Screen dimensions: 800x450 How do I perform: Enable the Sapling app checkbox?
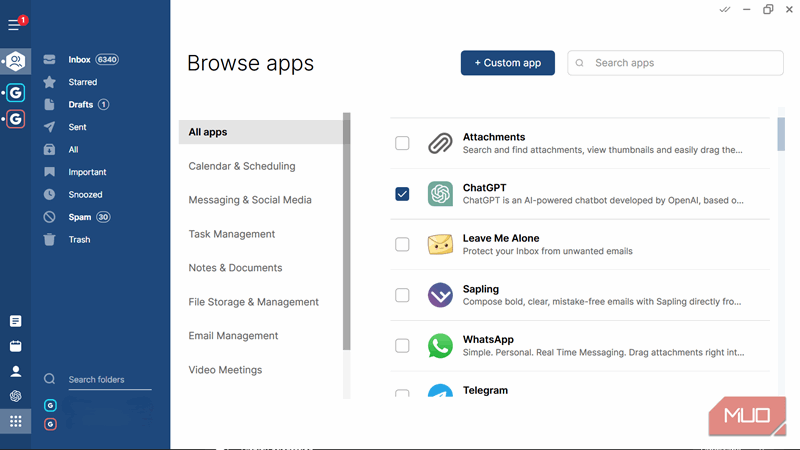tap(402, 295)
